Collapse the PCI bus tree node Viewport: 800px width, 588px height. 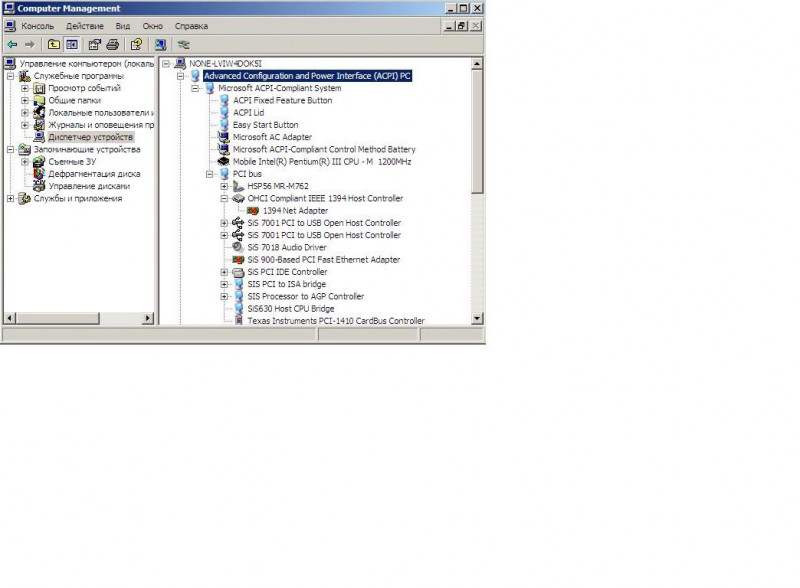[211, 174]
